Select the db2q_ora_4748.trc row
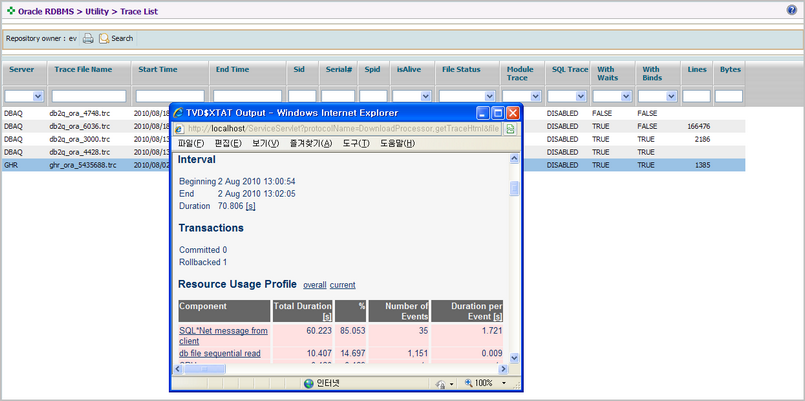The width and height of the screenshot is (805, 401). (x=373, y=113)
